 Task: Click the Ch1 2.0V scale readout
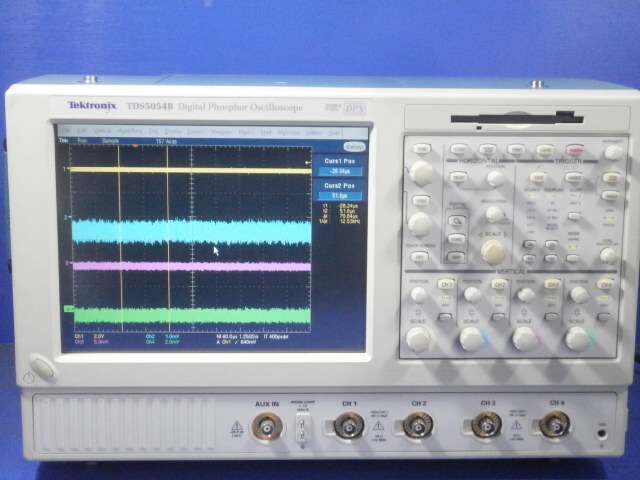(90, 336)
